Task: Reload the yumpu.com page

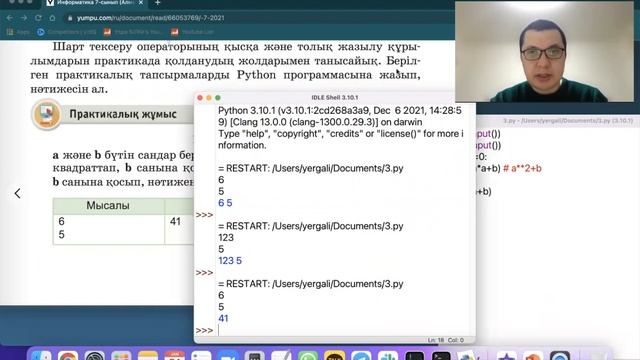Action: [x=38, y=18]
